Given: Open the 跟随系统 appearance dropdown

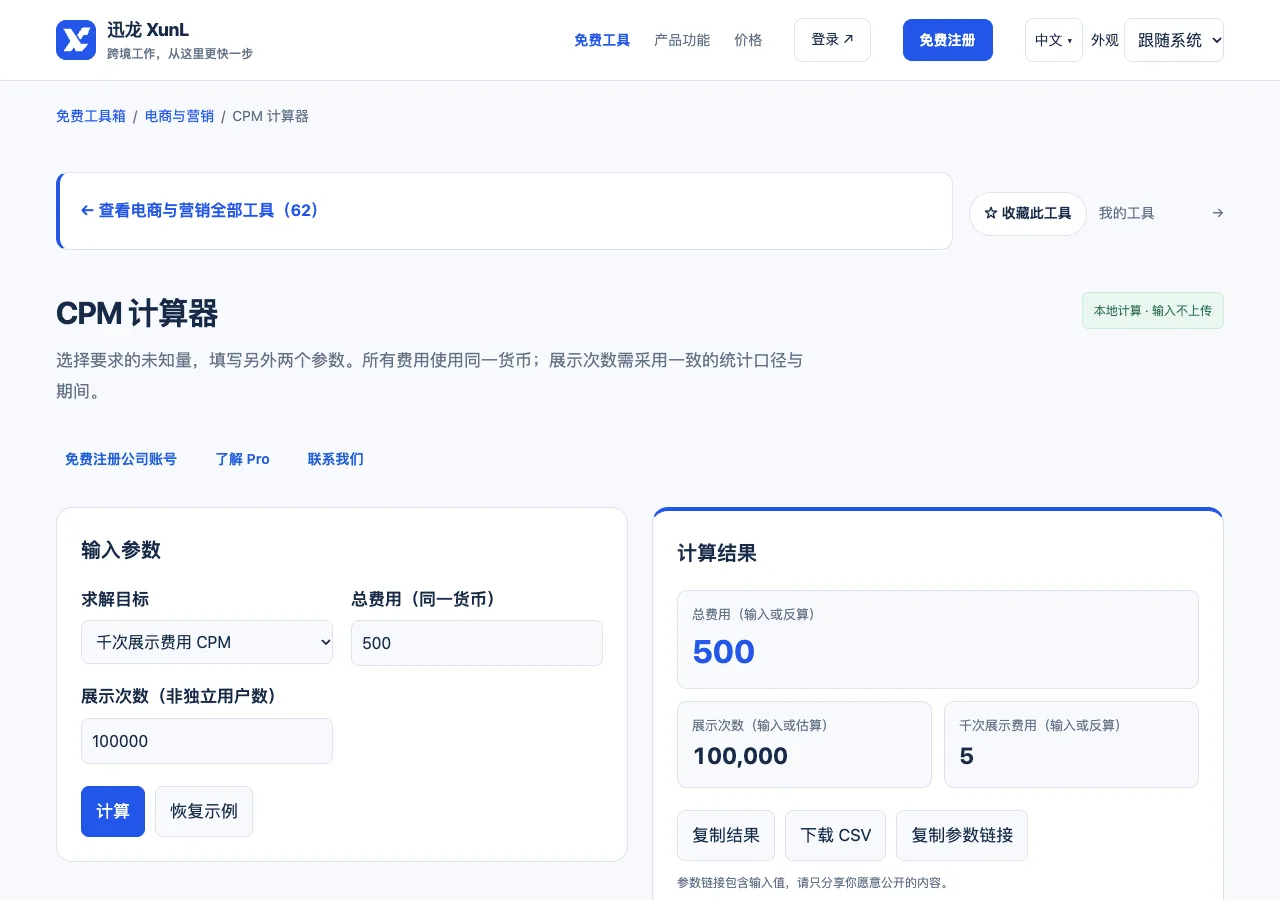Looking at the screenshot, I should (1174, 40).
